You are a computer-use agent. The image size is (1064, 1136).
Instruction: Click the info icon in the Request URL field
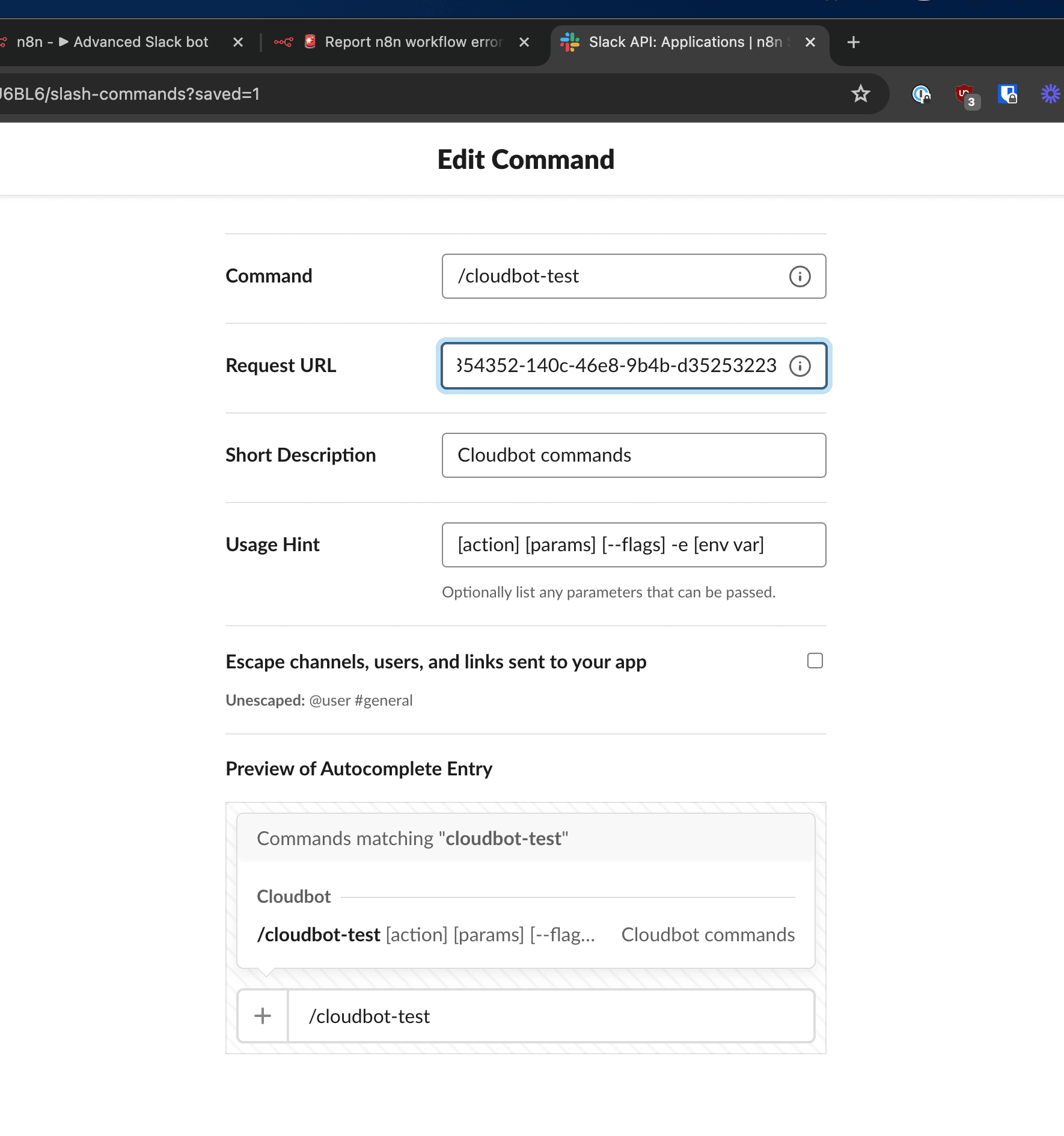coord(800,366)
